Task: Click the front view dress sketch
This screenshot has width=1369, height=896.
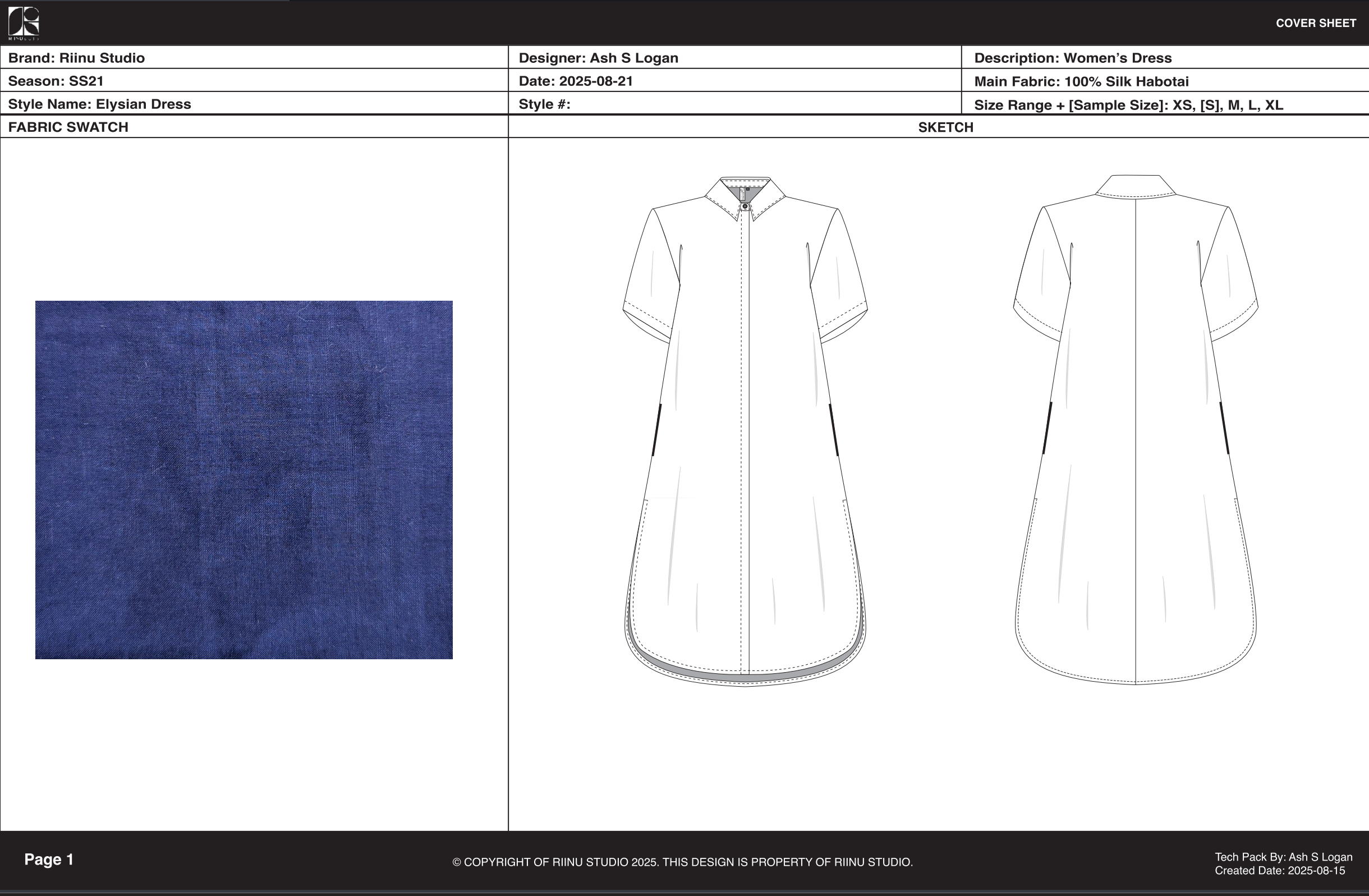Action: pyautogui.click(x=745, y=431)
